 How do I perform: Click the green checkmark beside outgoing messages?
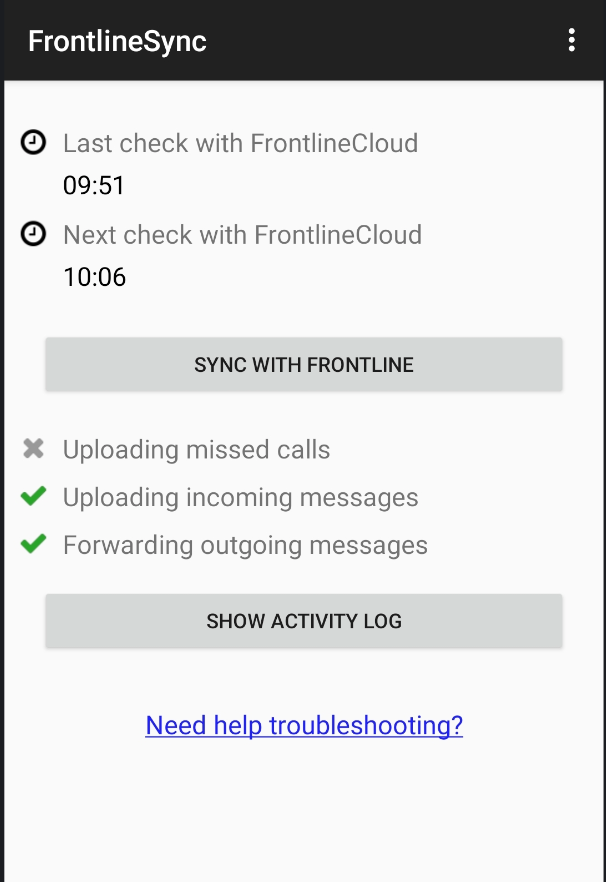(34, 544)
